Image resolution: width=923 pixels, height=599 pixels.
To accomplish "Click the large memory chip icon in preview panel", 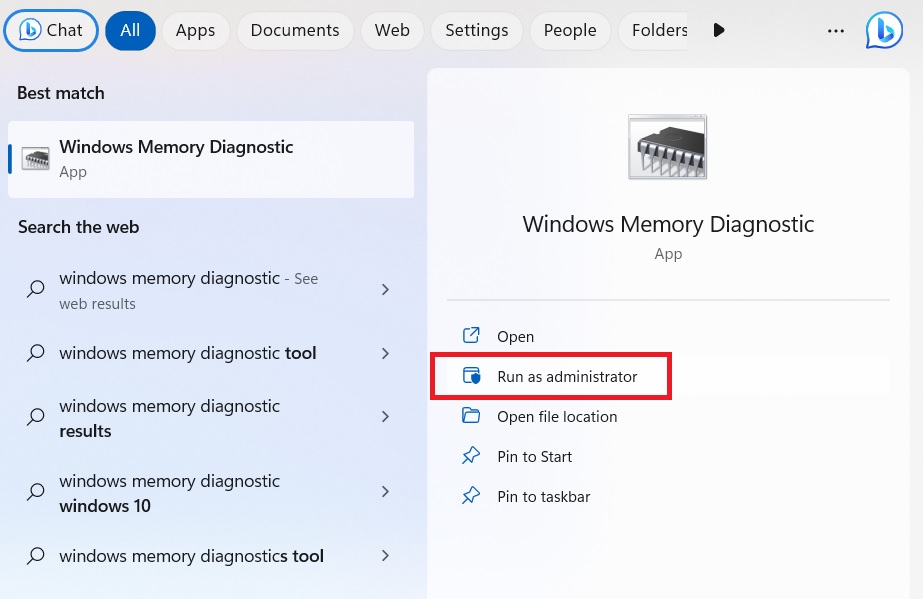I will click(667, 146).
